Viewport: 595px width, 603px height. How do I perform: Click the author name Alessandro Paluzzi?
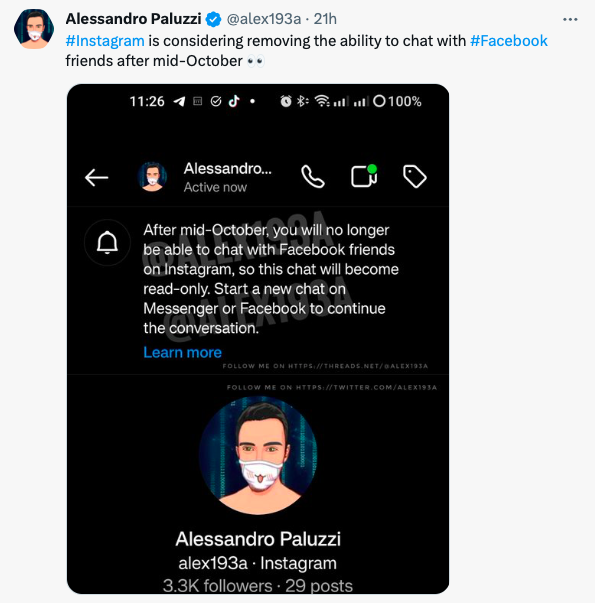coord(133,19)
